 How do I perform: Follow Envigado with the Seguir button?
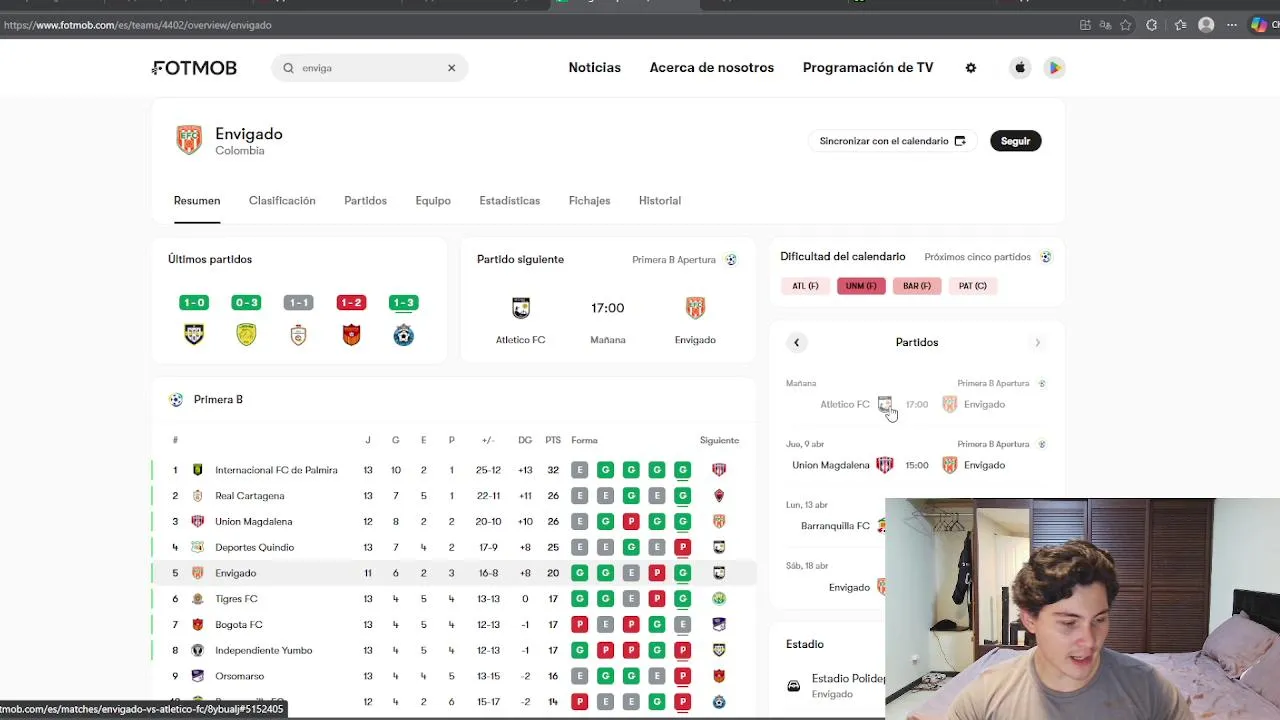[1015, 141]
